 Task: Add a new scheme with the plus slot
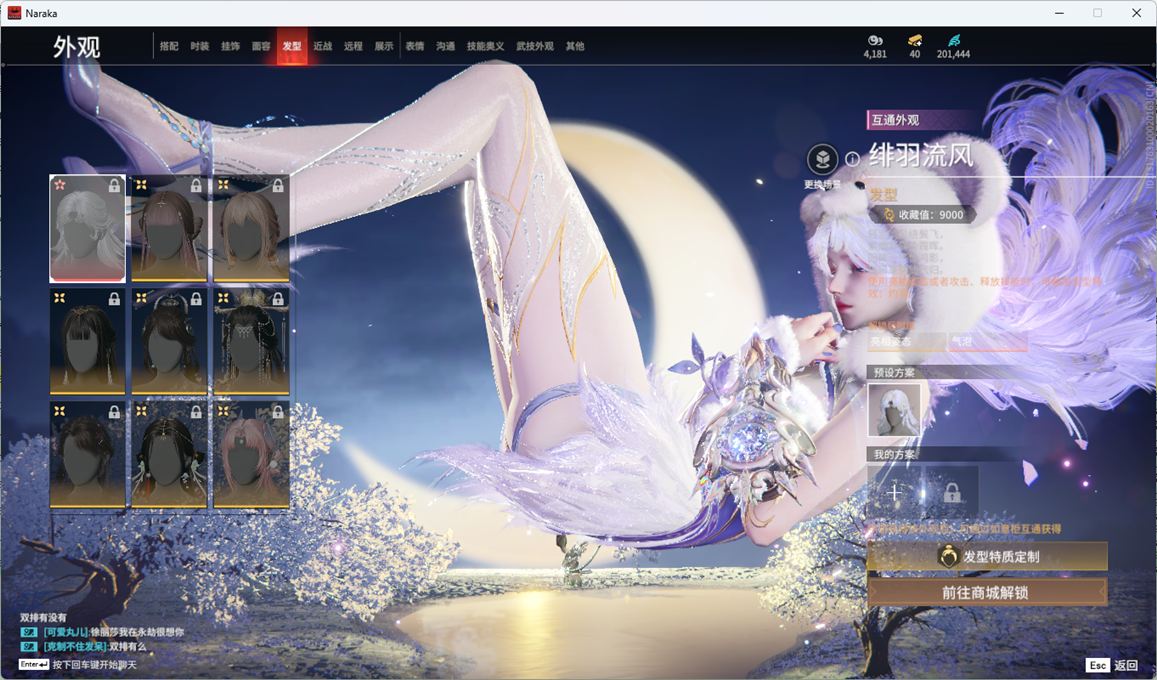click(x=894, y=492)
